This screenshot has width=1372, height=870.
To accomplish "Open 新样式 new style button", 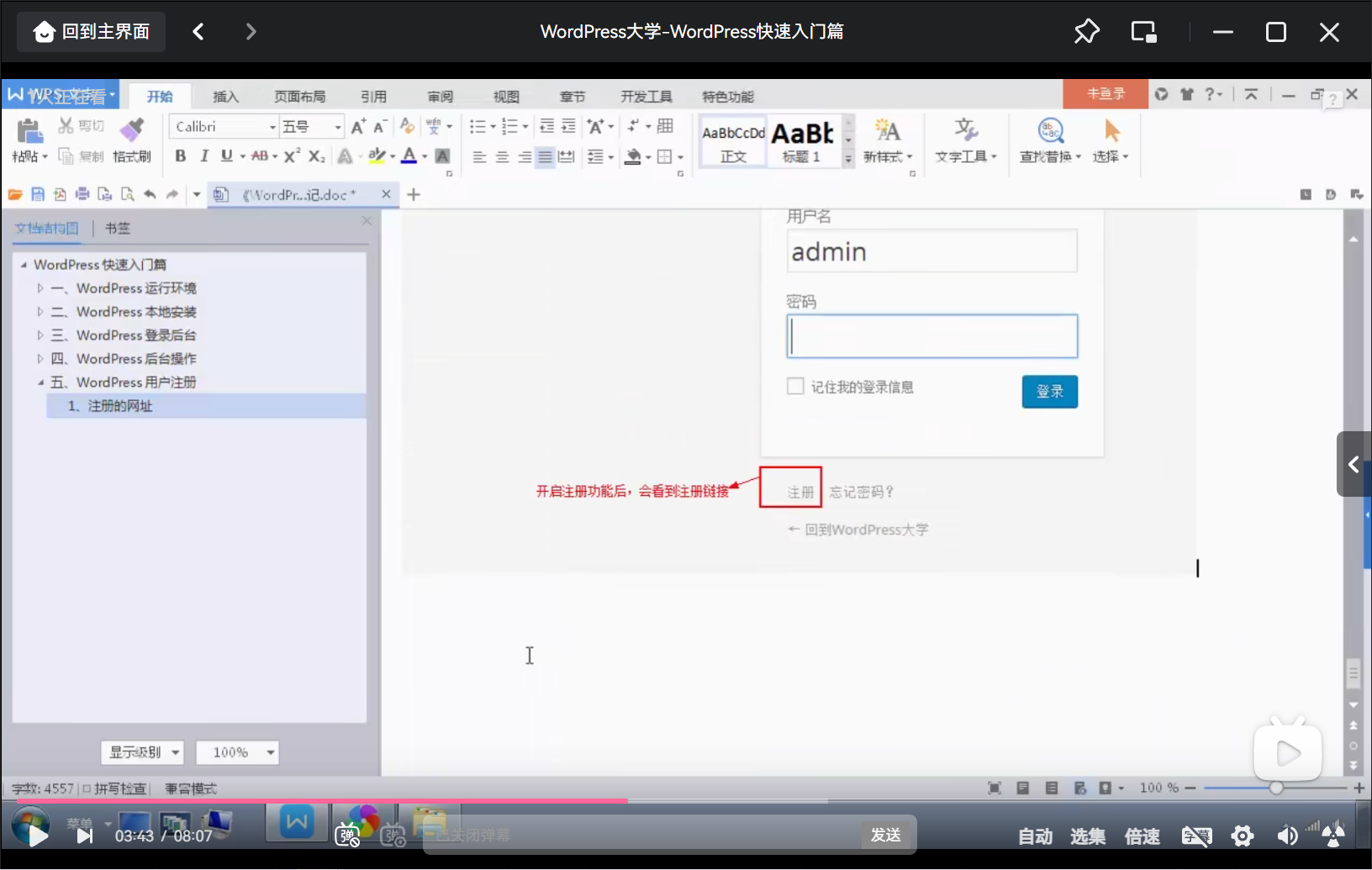I will [888, 141].
